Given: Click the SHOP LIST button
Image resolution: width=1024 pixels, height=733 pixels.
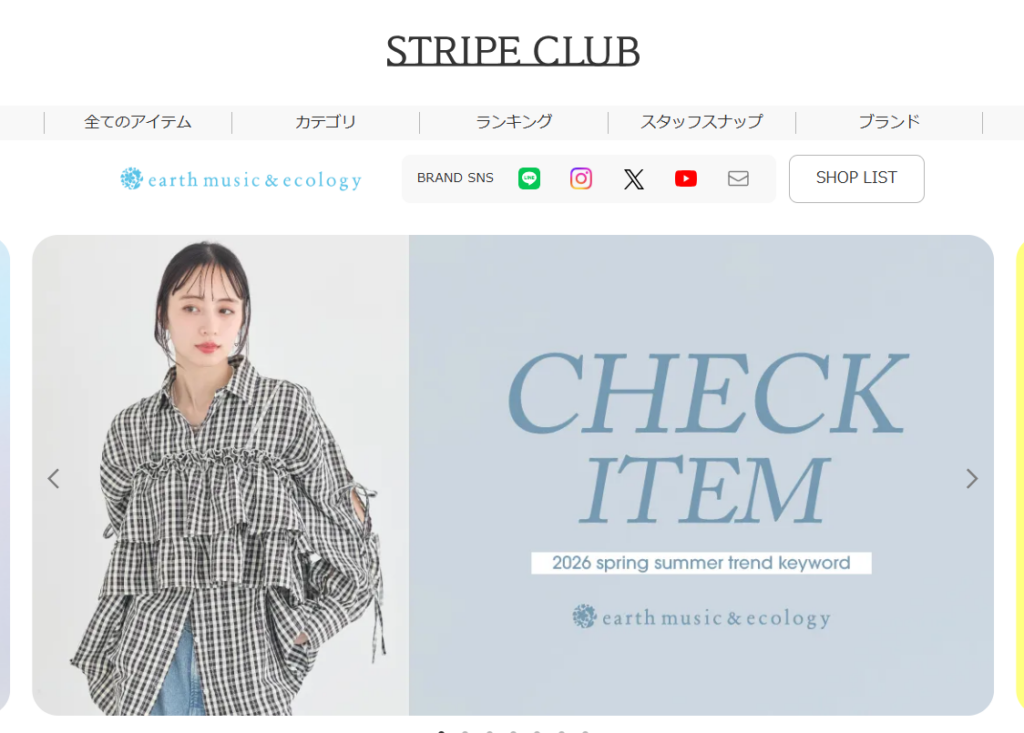Looking at the screenshot, I should tap(856, 178).
